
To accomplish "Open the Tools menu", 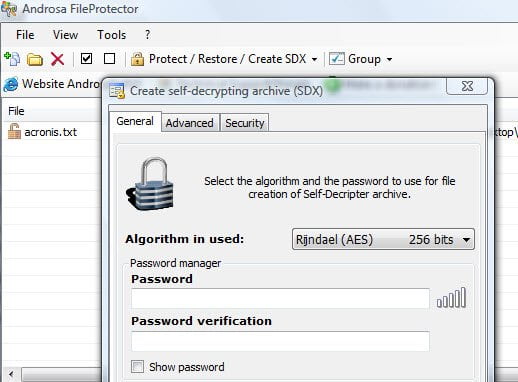I will pos(111,35).
